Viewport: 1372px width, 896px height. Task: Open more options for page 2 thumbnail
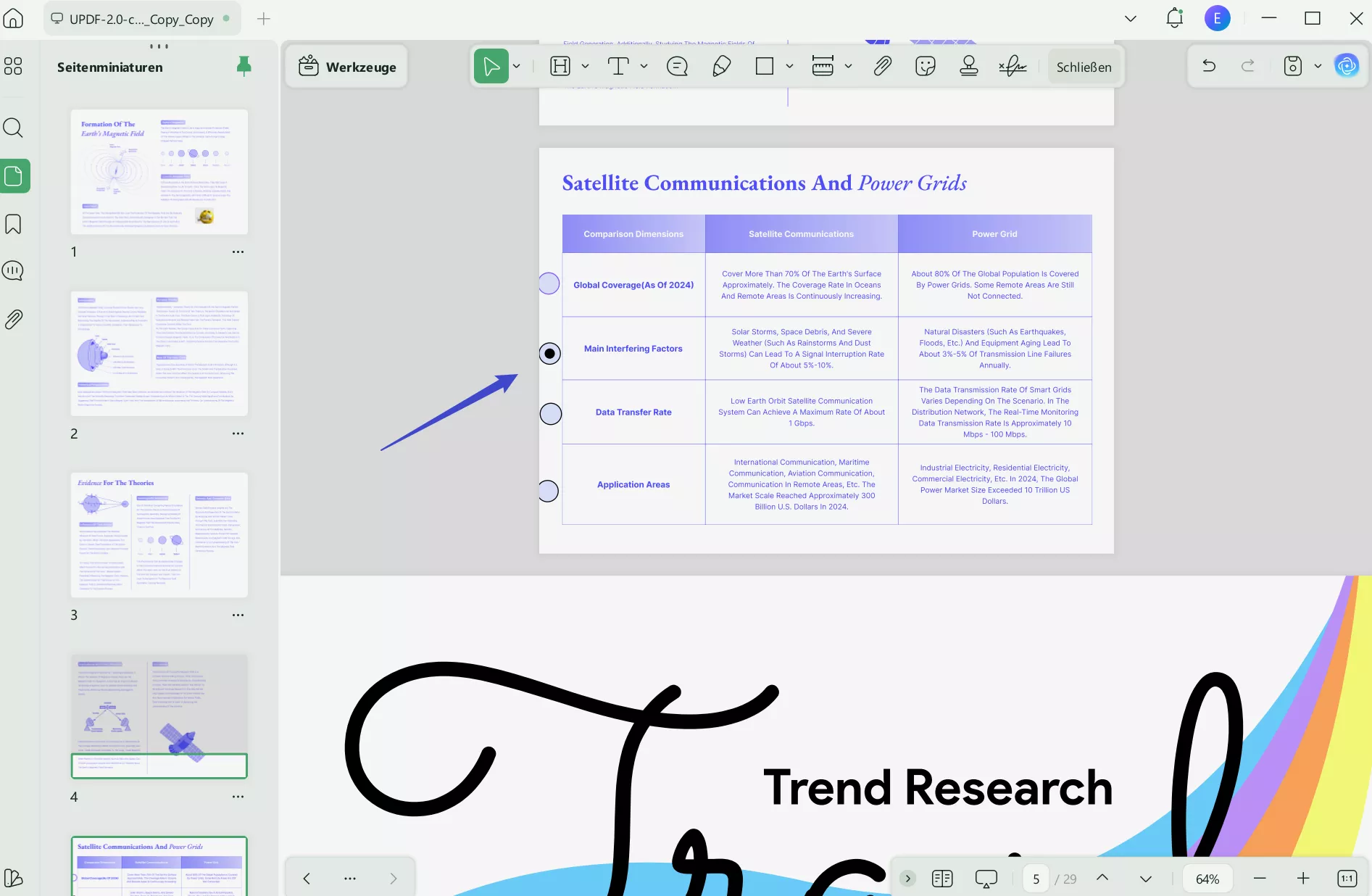238,434
